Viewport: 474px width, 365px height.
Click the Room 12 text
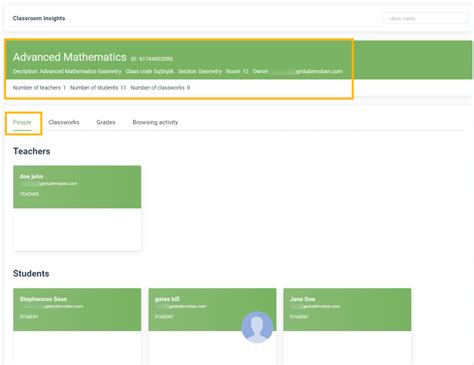(x=237, y=71)
